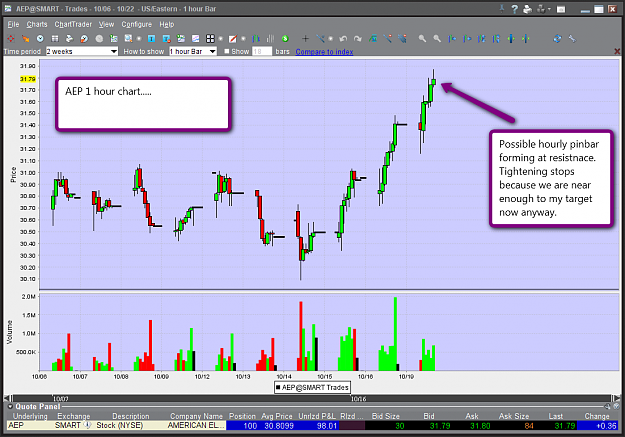Open dropdown dot beside red pencil icon

[x=243, y=39]
